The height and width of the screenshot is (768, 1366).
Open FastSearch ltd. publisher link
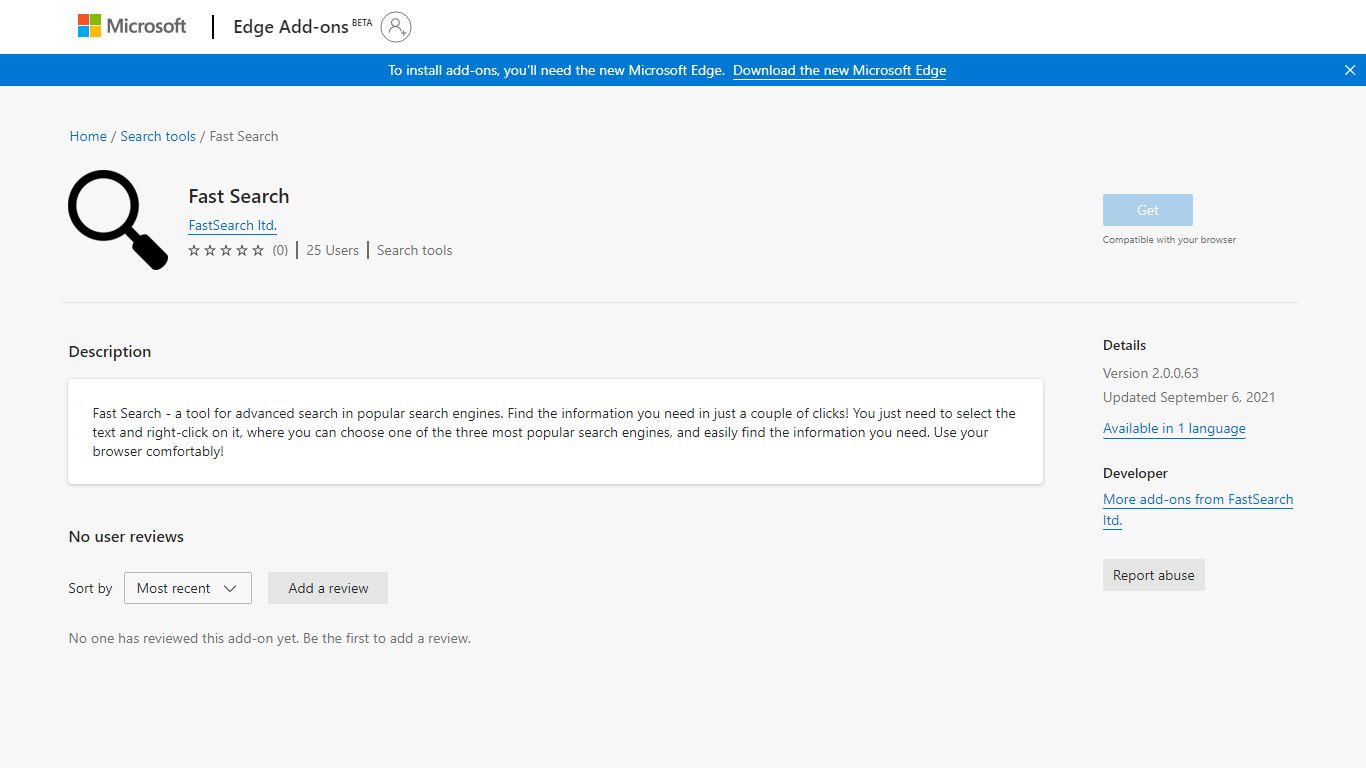point(232,225)
